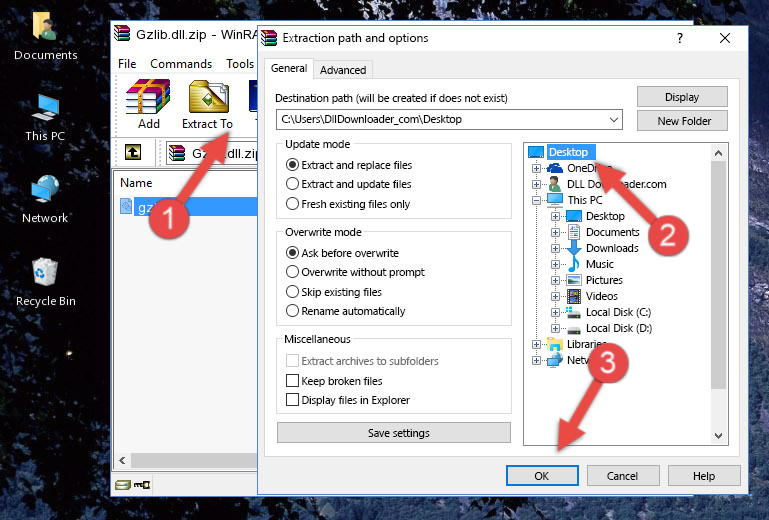Select the Downloads folder in tree
Image resolution: width=769 pixels, height=520 pixels.
pos(612,248)
